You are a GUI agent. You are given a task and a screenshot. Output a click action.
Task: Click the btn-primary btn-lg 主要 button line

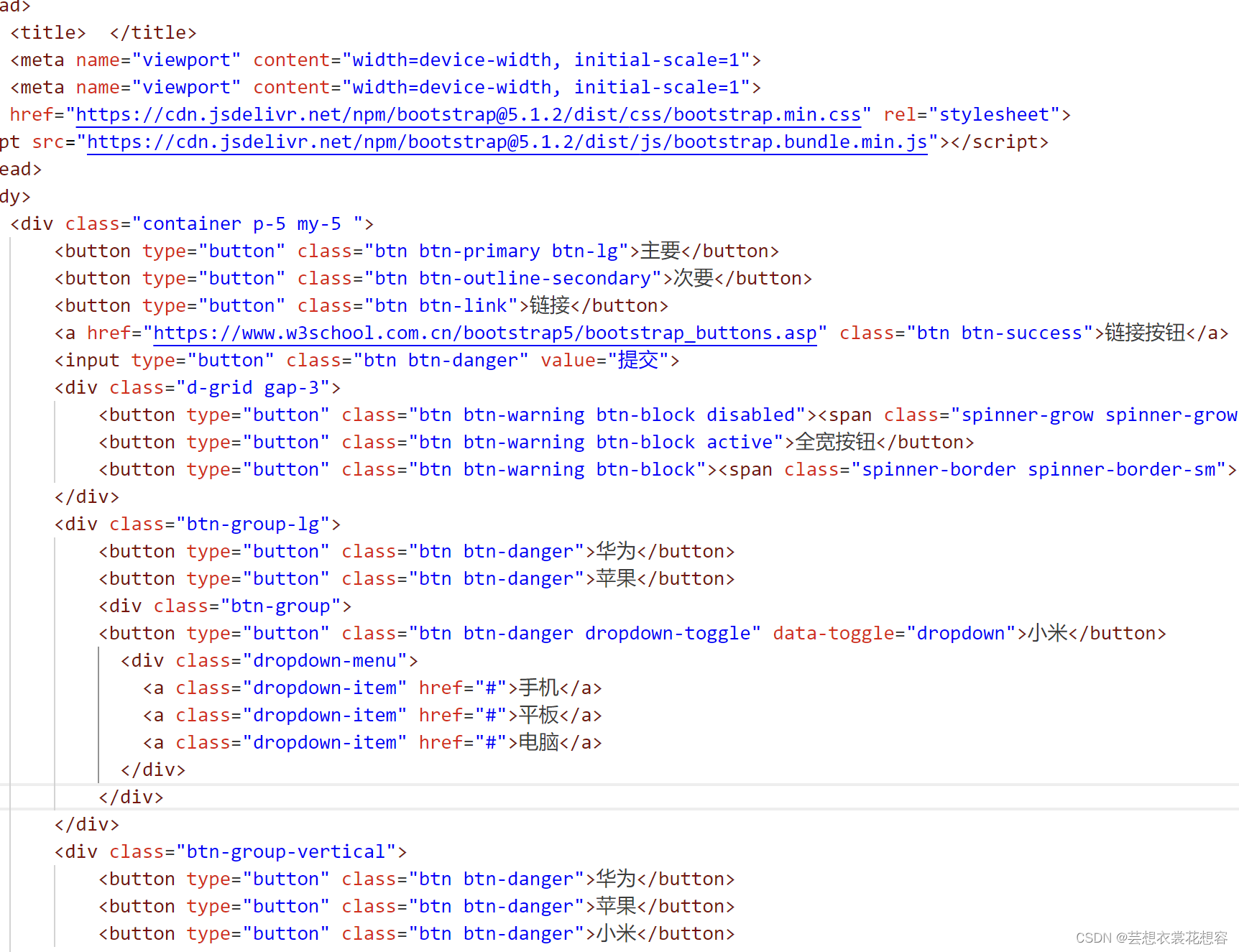[x=417, y=251]
